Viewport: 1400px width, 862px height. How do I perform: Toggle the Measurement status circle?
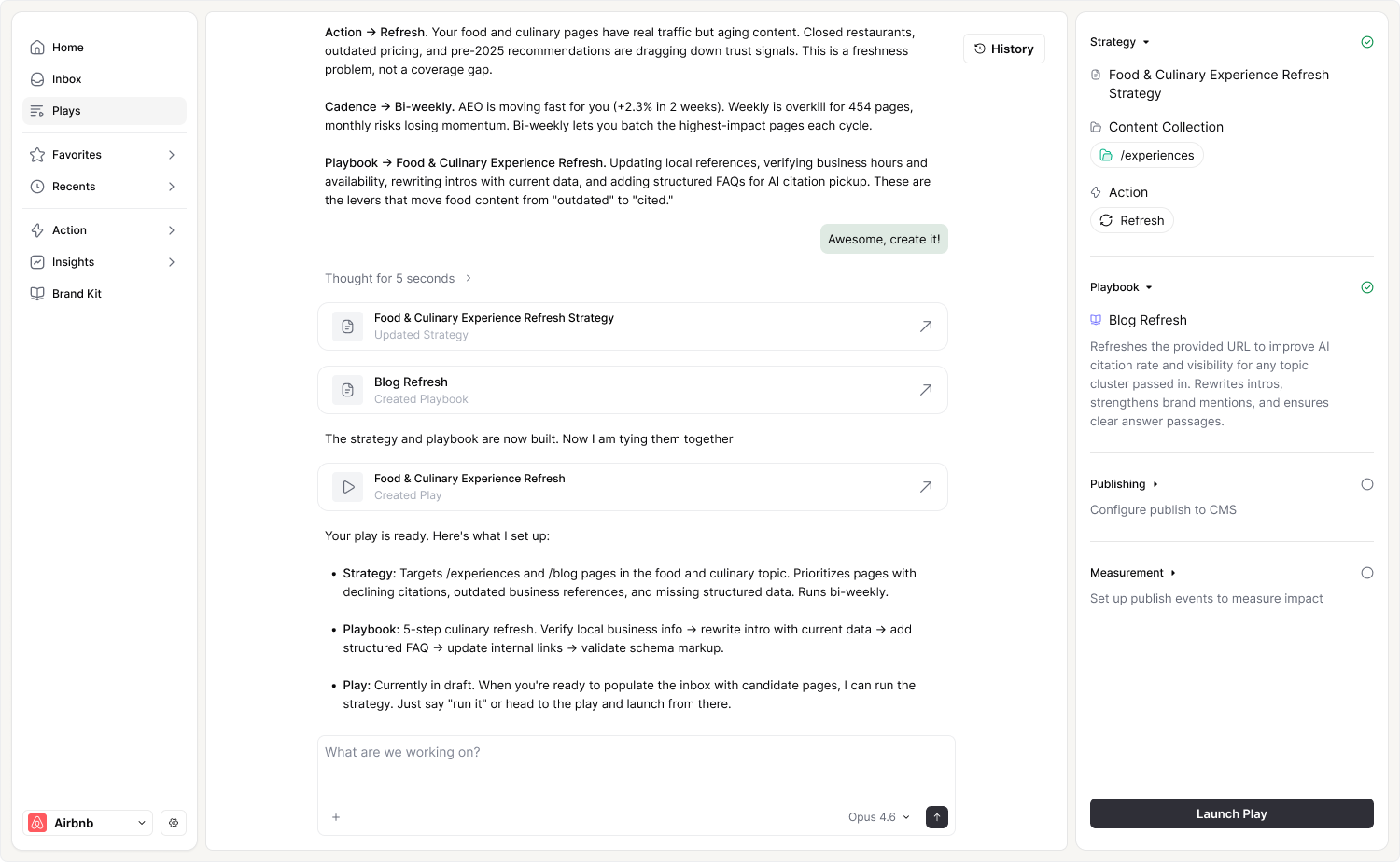click(1366, 573)
